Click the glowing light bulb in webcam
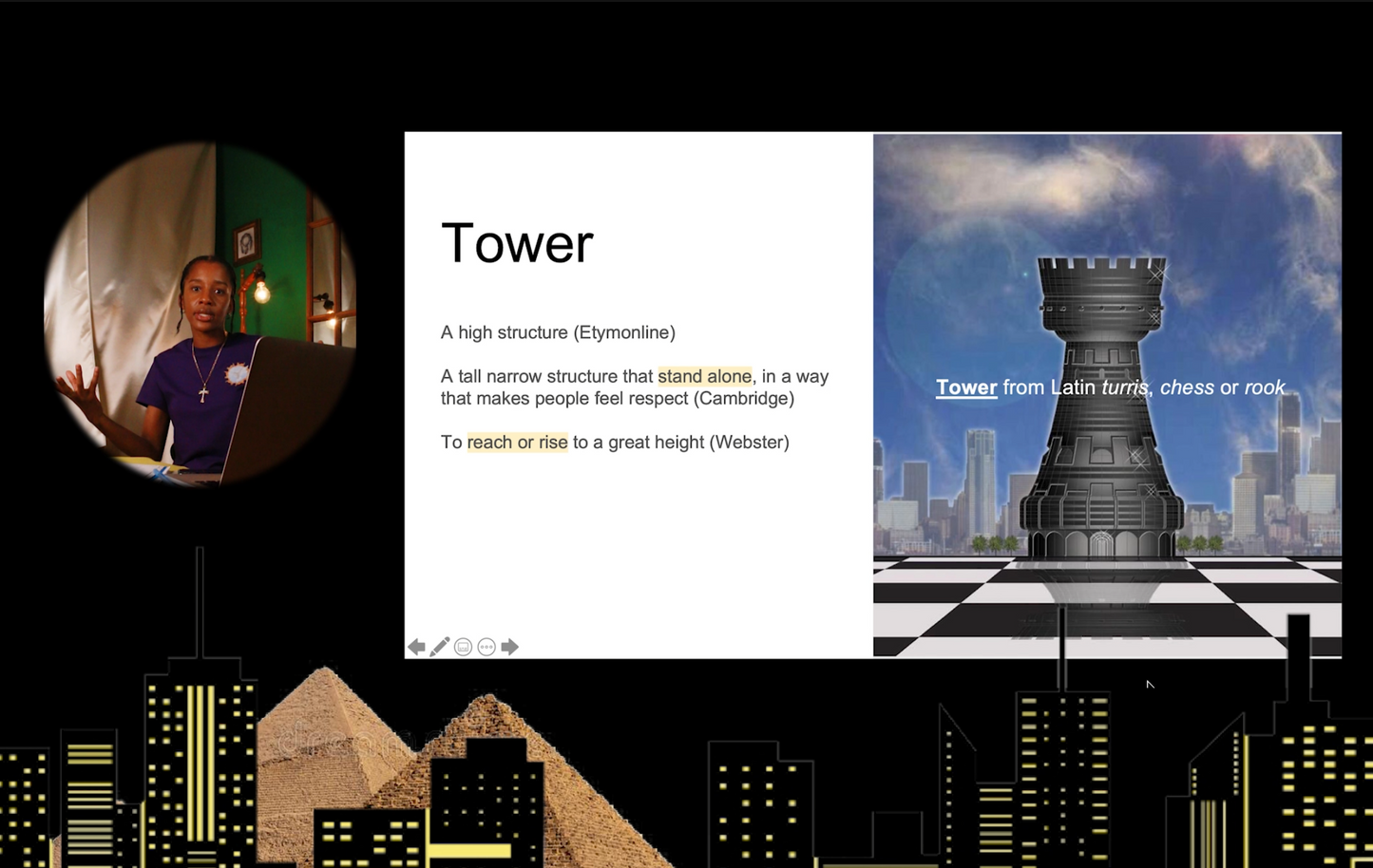The height and width of the screenshot is (868, 1373). [x=262, y=293]
